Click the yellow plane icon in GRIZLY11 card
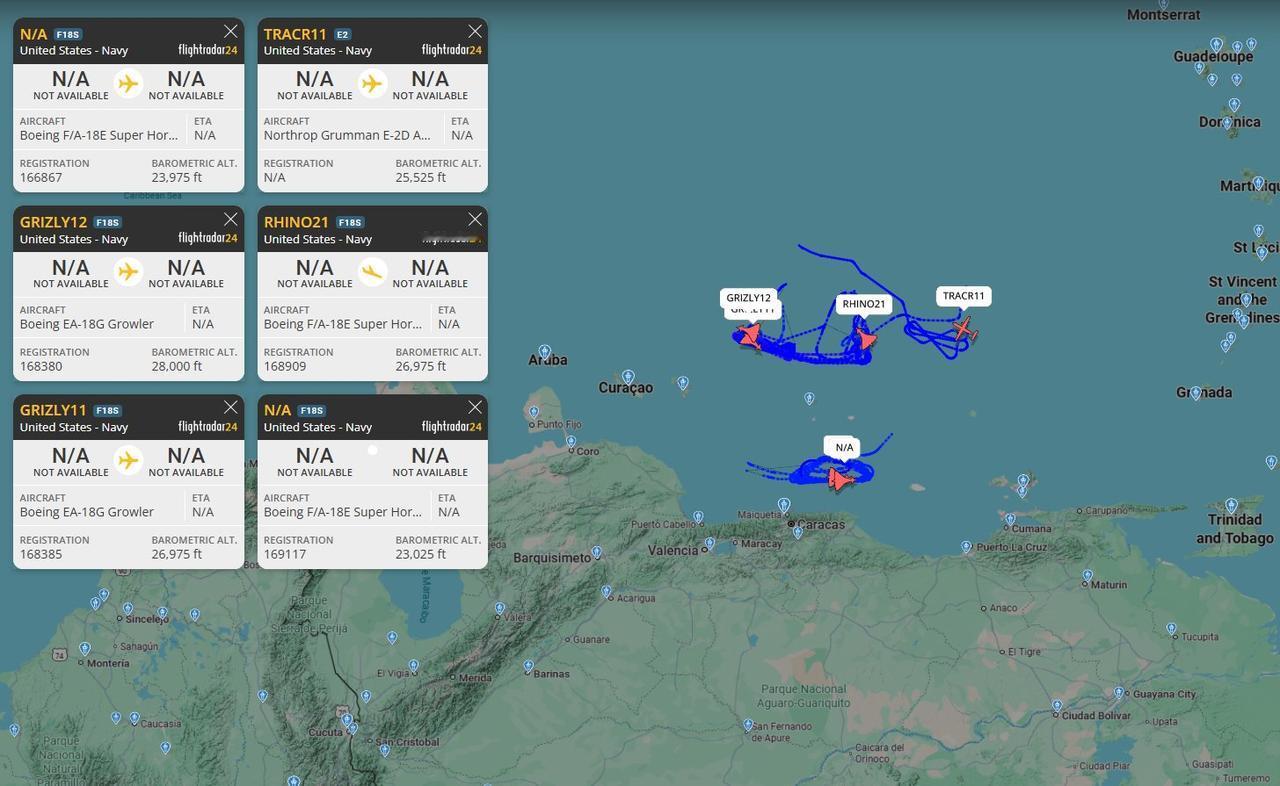 click(128, 459)
